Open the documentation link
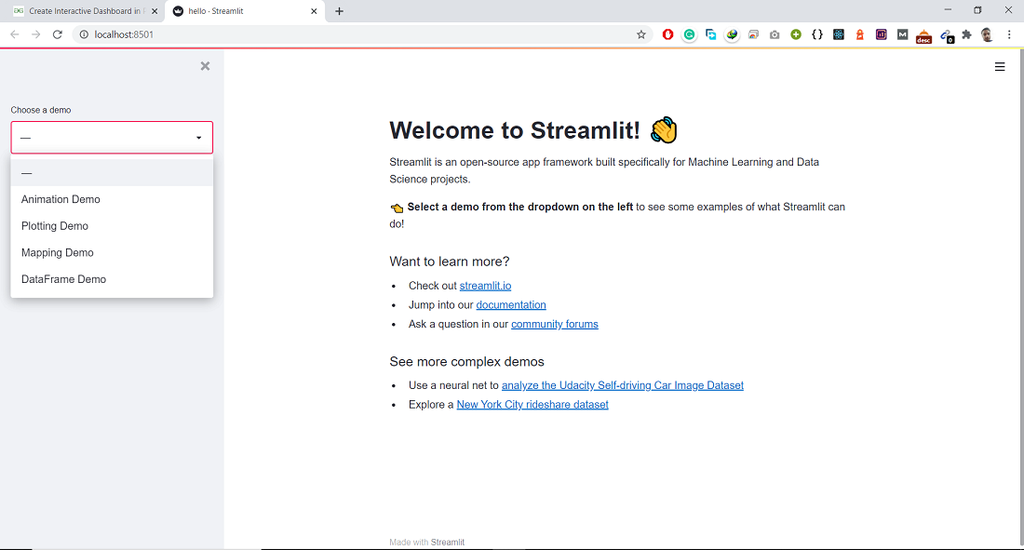Screen dimensions: 1024x550 [511, 304]
